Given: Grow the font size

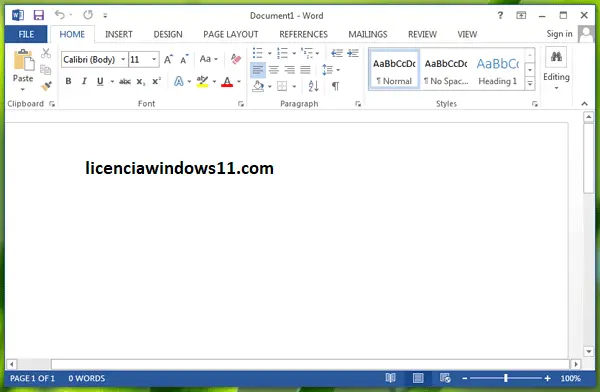Looking at the screenshot, I should tap(168, 59).
